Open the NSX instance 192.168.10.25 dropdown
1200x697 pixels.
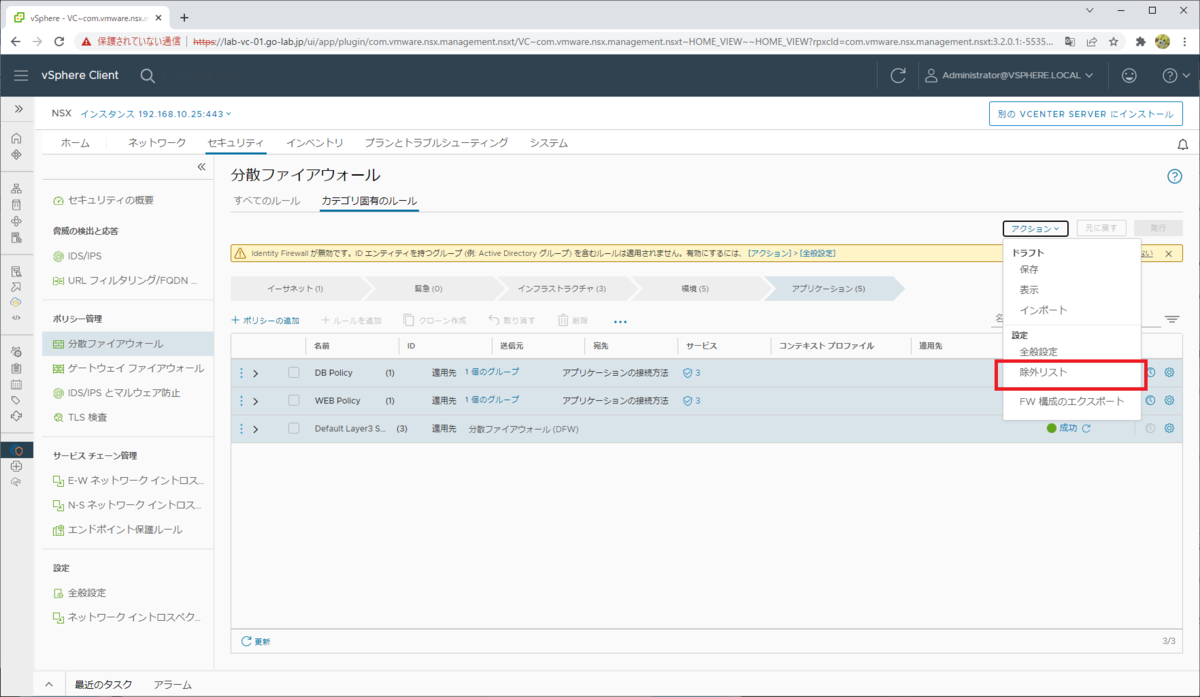(156, 114)
